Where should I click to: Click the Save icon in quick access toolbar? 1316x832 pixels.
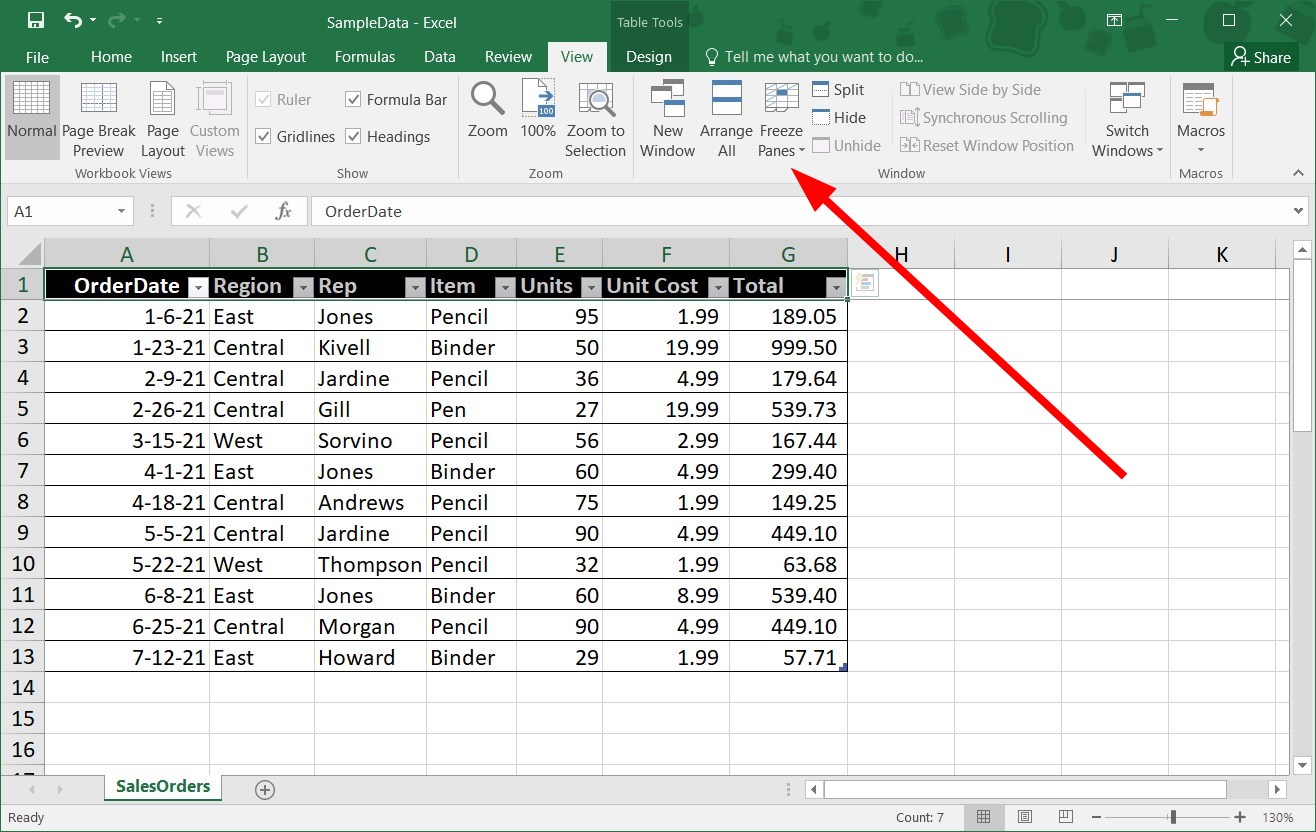36,21
